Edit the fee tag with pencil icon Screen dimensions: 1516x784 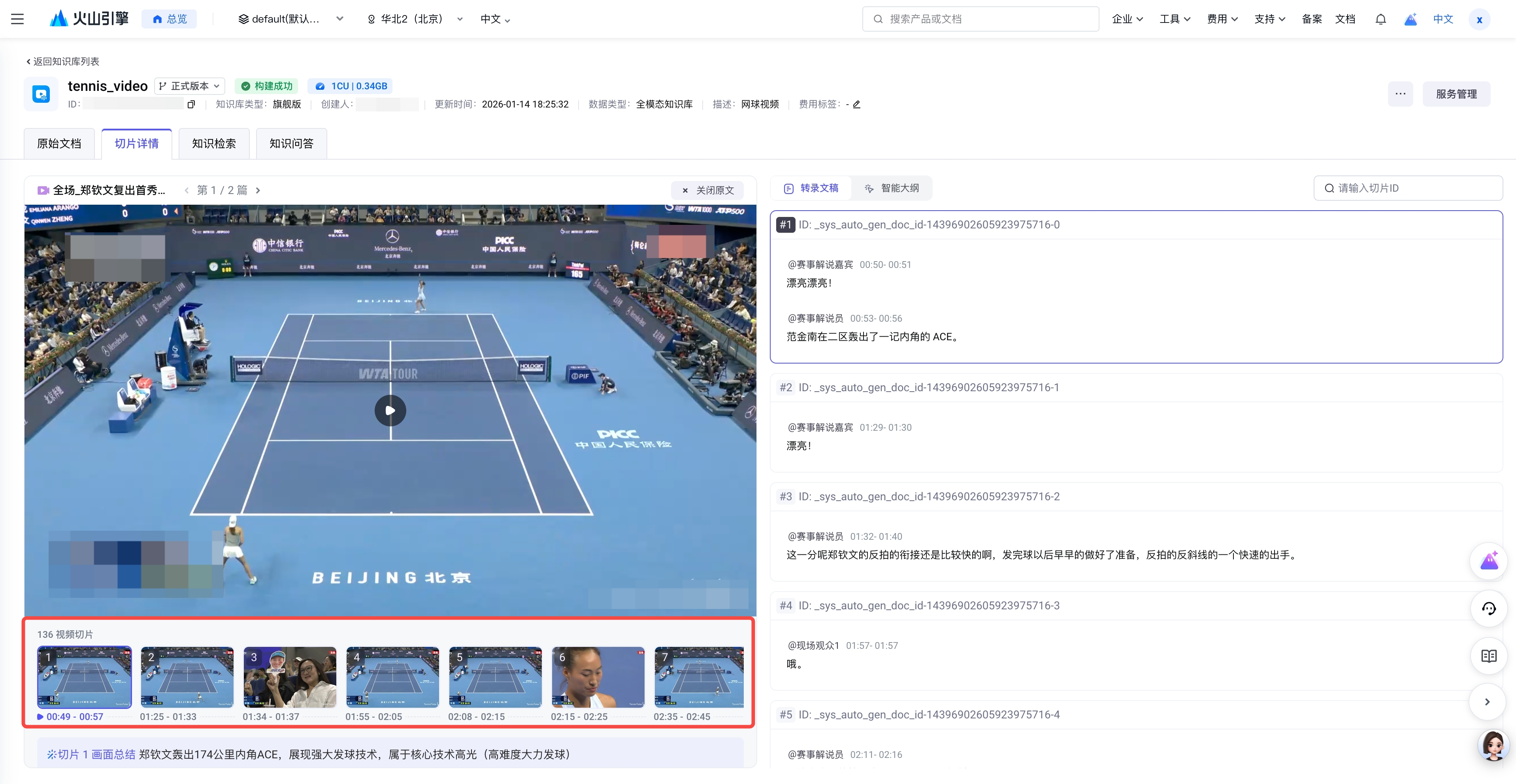pyautogui.click(x=857, y=105)
